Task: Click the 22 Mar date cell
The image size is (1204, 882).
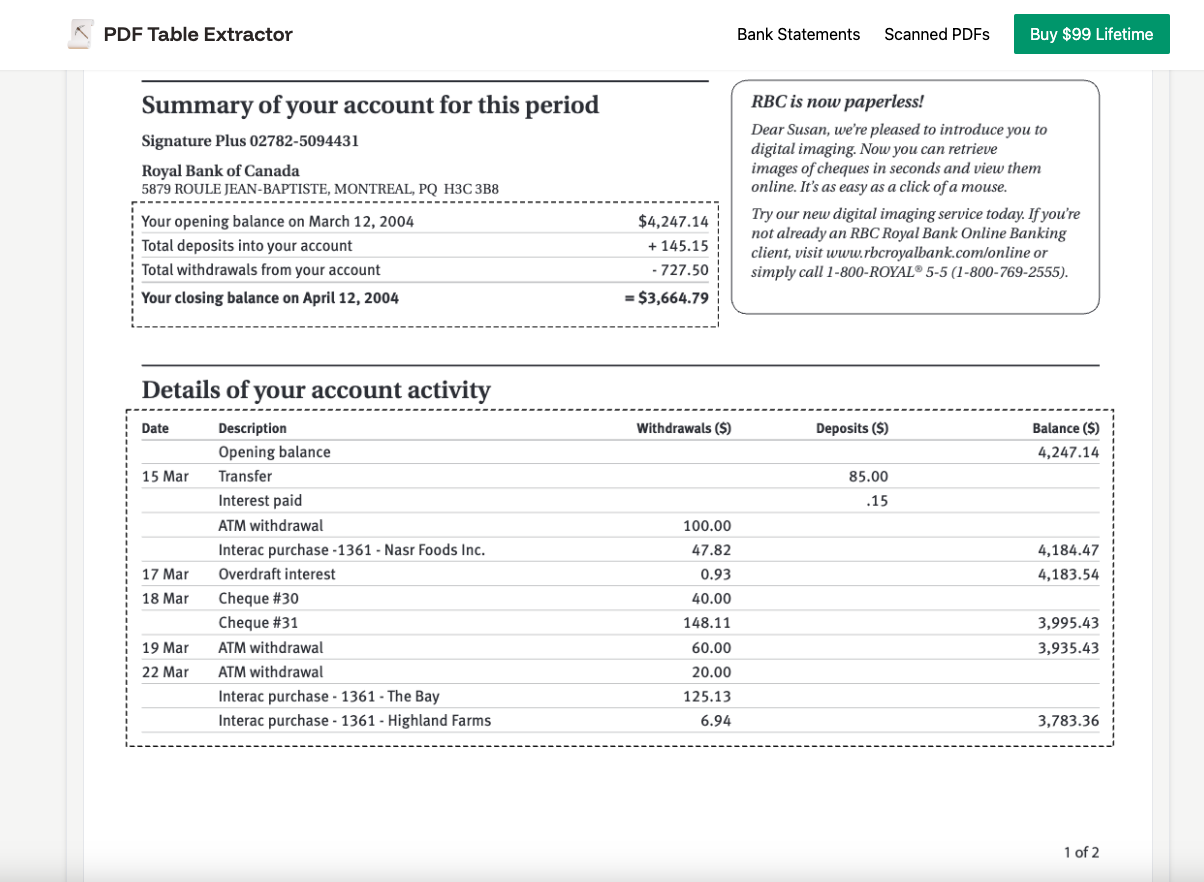Action: point(165,672)
